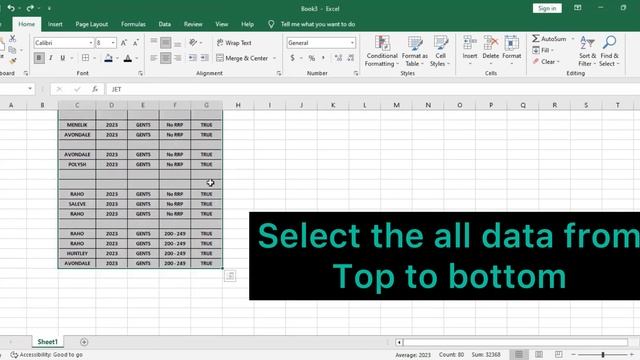
Task: Decrease font size icon
Action: (136, 42)
